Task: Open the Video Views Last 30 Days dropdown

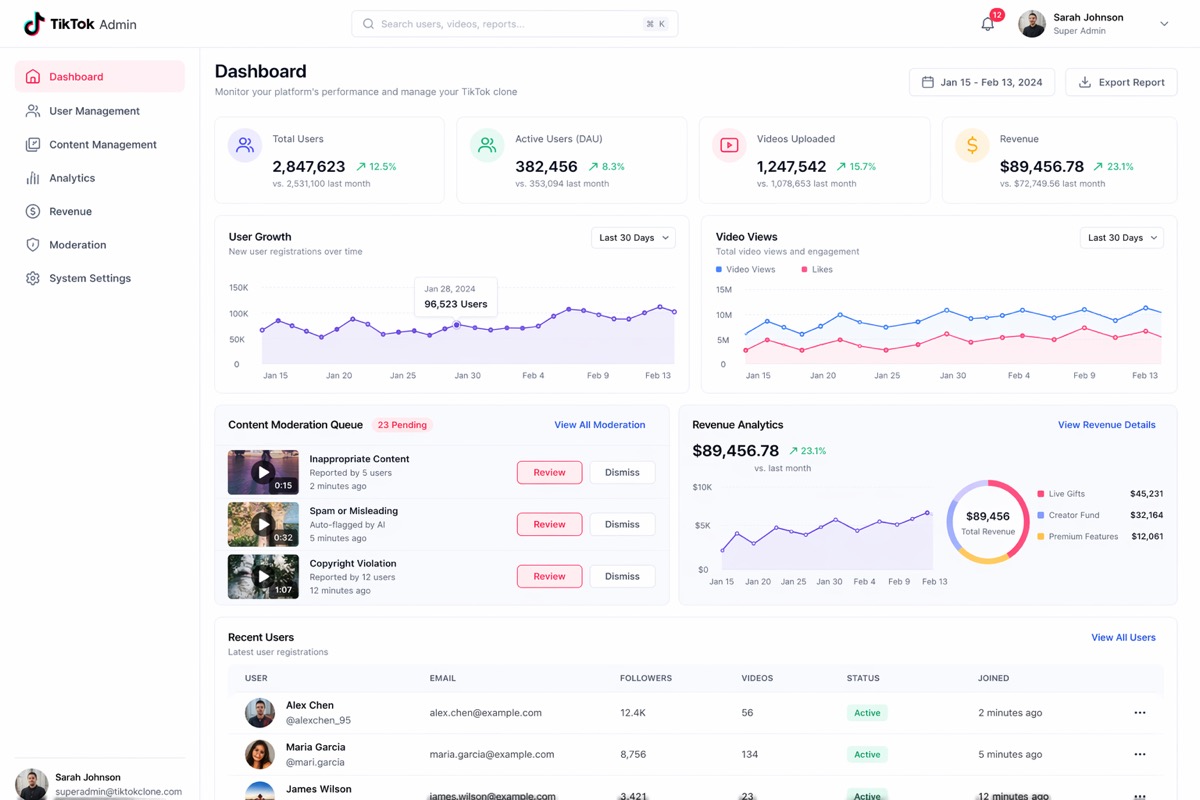Action: click(x=1122, y=238)
